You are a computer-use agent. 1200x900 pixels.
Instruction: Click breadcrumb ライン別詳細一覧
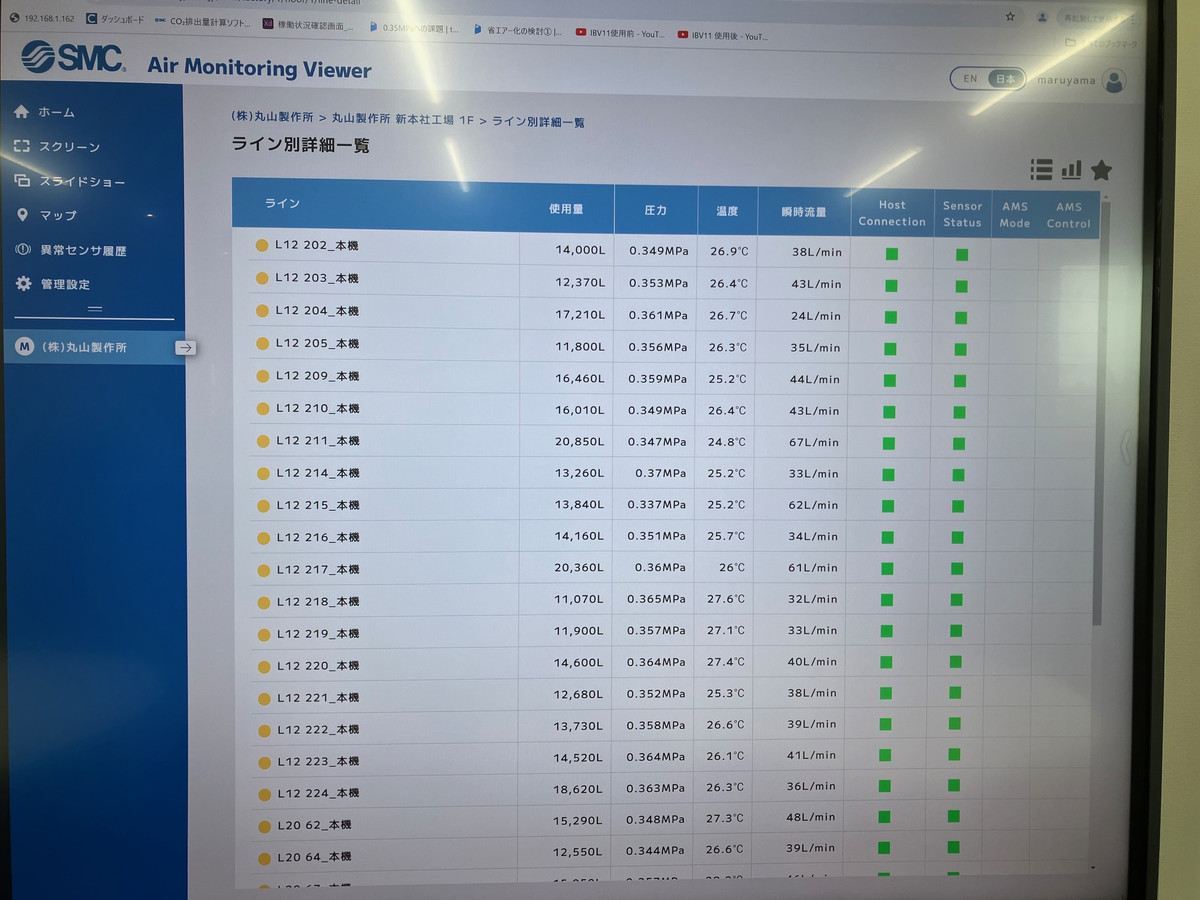pos(538,122)
